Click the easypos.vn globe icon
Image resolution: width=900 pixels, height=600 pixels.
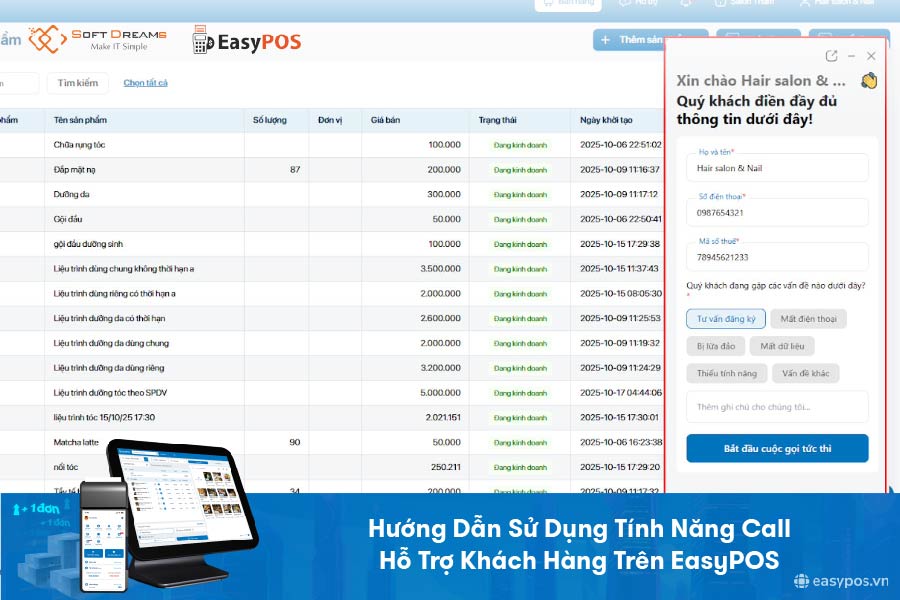[803, 578]
